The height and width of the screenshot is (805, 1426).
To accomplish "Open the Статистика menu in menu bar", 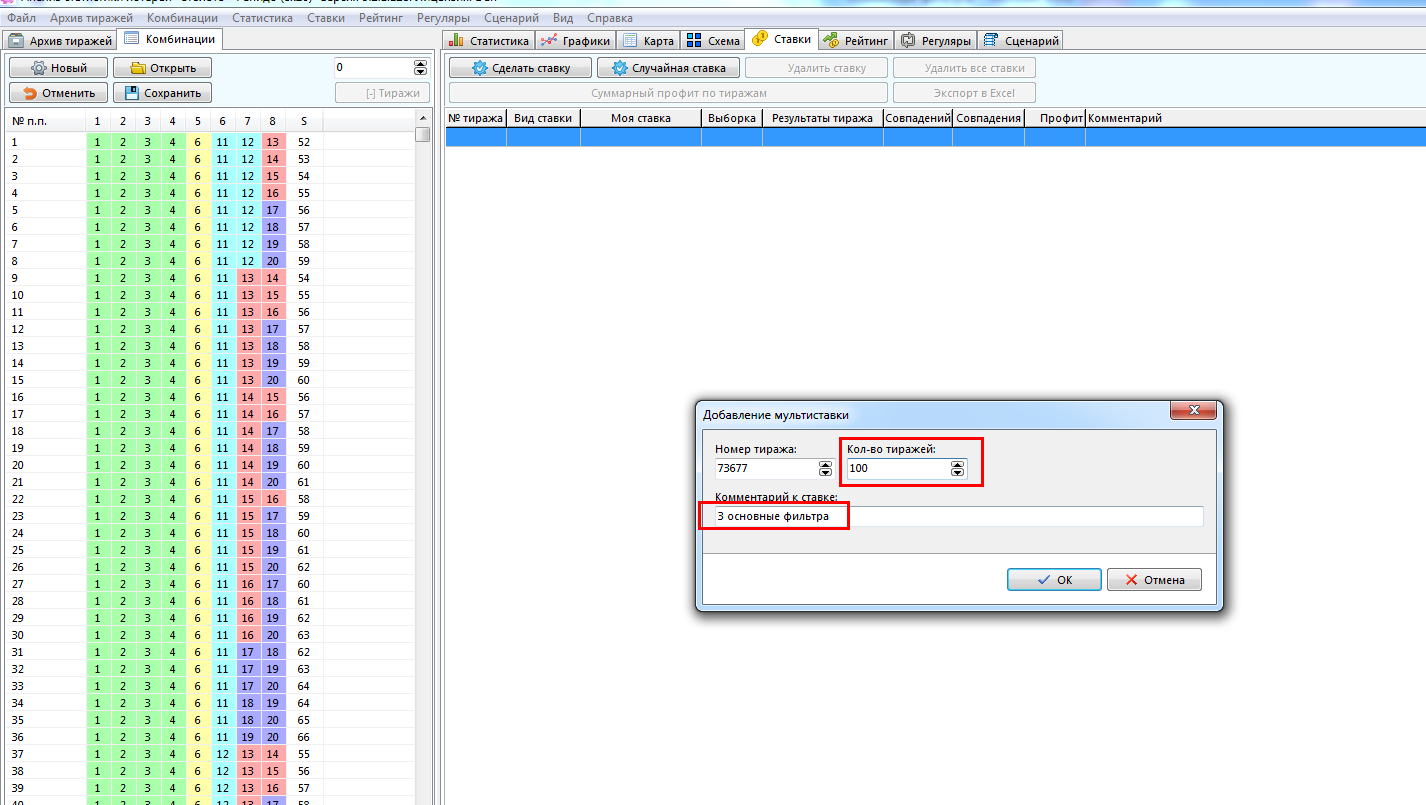I will point(263,18).
